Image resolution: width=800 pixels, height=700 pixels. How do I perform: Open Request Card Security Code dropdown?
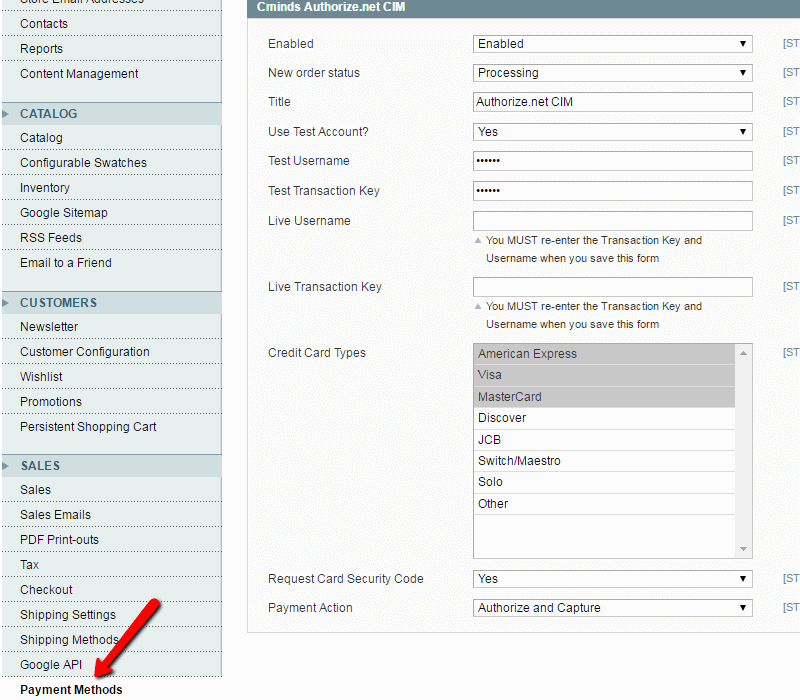click(612, 579)
